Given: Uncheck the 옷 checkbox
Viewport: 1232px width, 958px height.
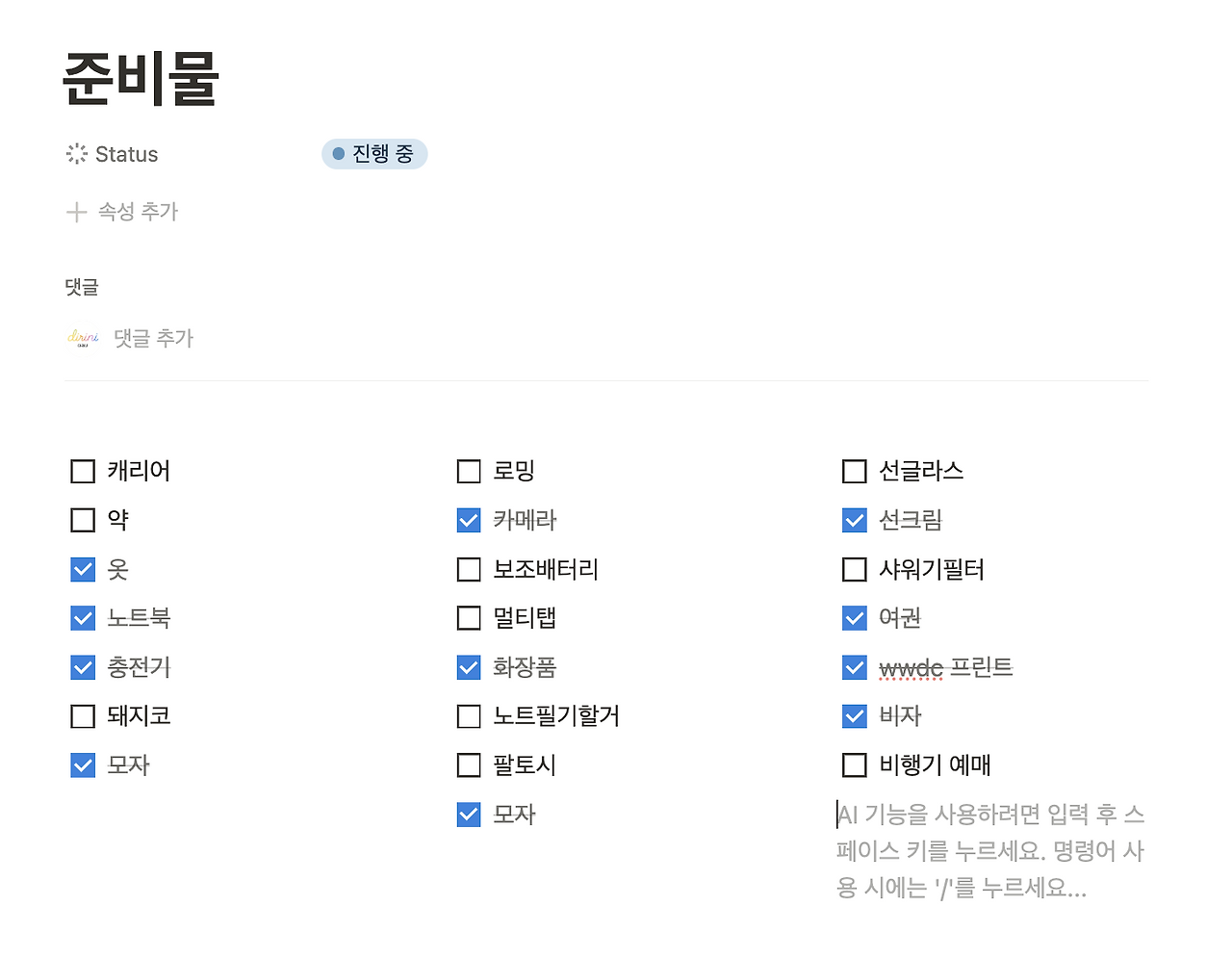Looking at the screenshot, I should pos(82,569).
